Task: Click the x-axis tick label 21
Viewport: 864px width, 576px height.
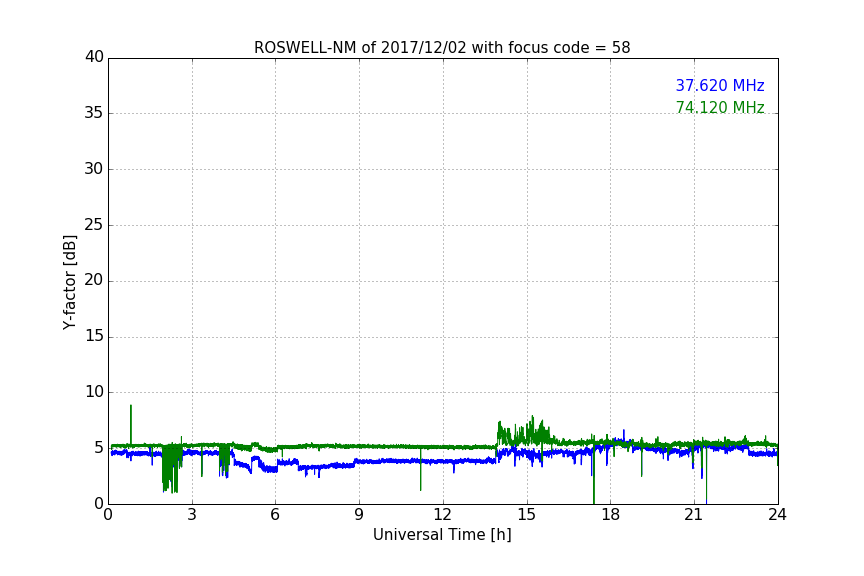Action: coord(694,515)
